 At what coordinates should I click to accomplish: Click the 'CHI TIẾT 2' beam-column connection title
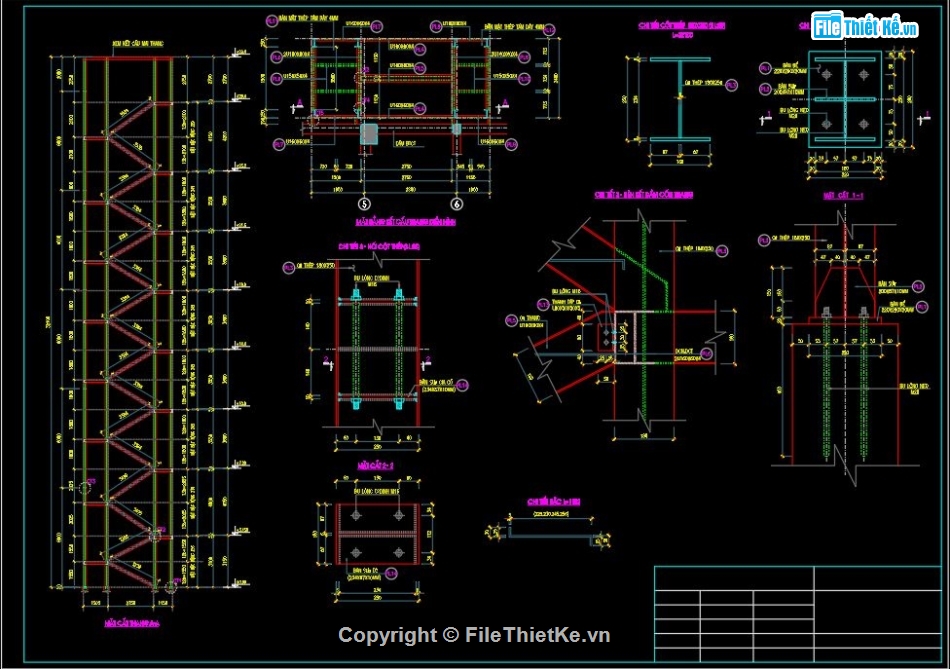tap(643, 195)
